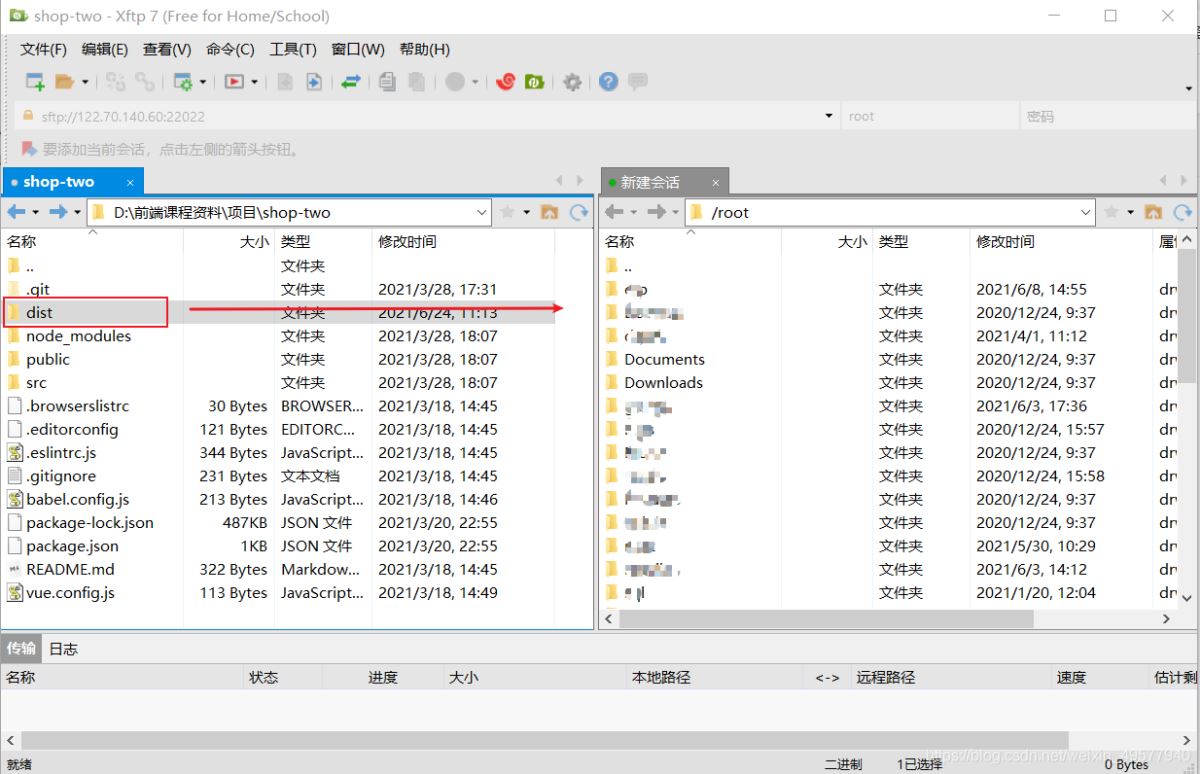Screen dimensions: 1200x774
Task: Switch to the 日志 log tab
Action: (63, 649)
